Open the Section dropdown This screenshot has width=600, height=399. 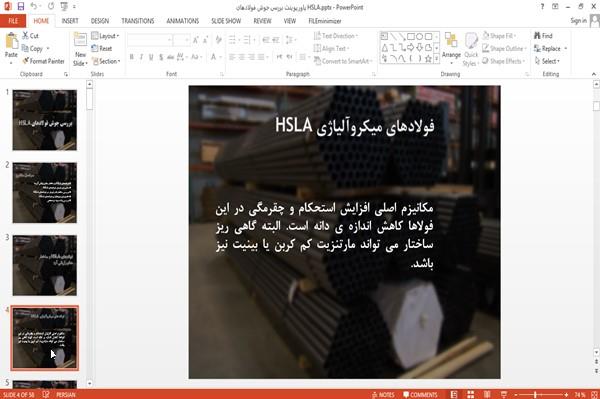pyautogui.click(x=106, y=61)
